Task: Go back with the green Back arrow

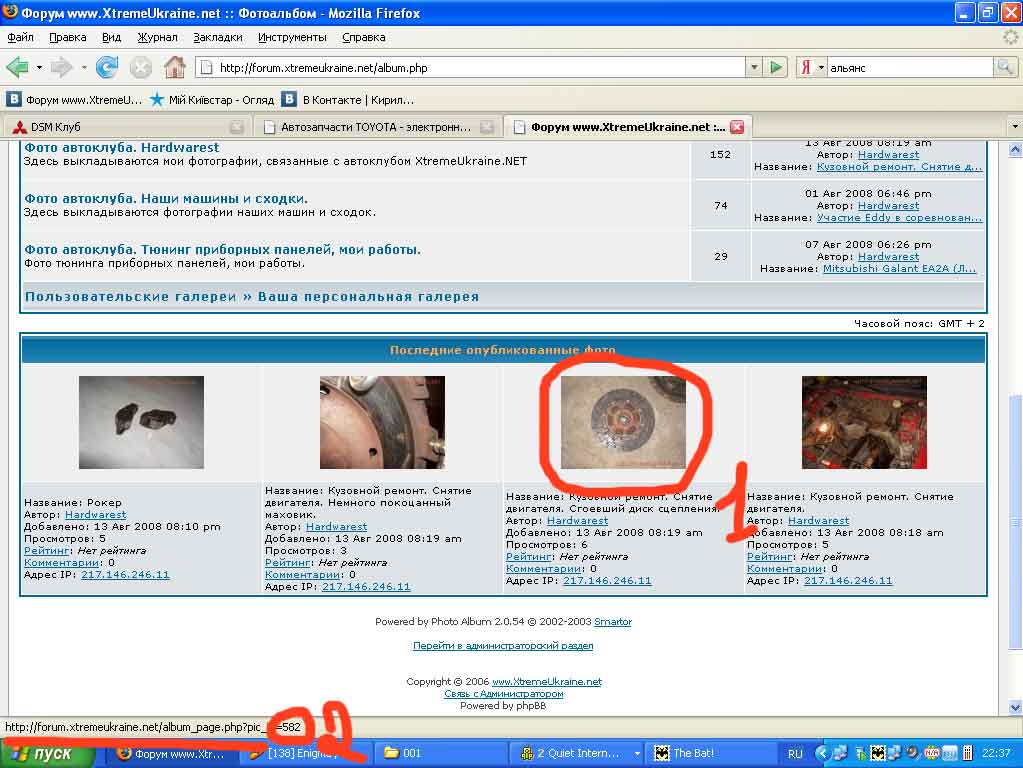Action: click(x=18, y=67)
